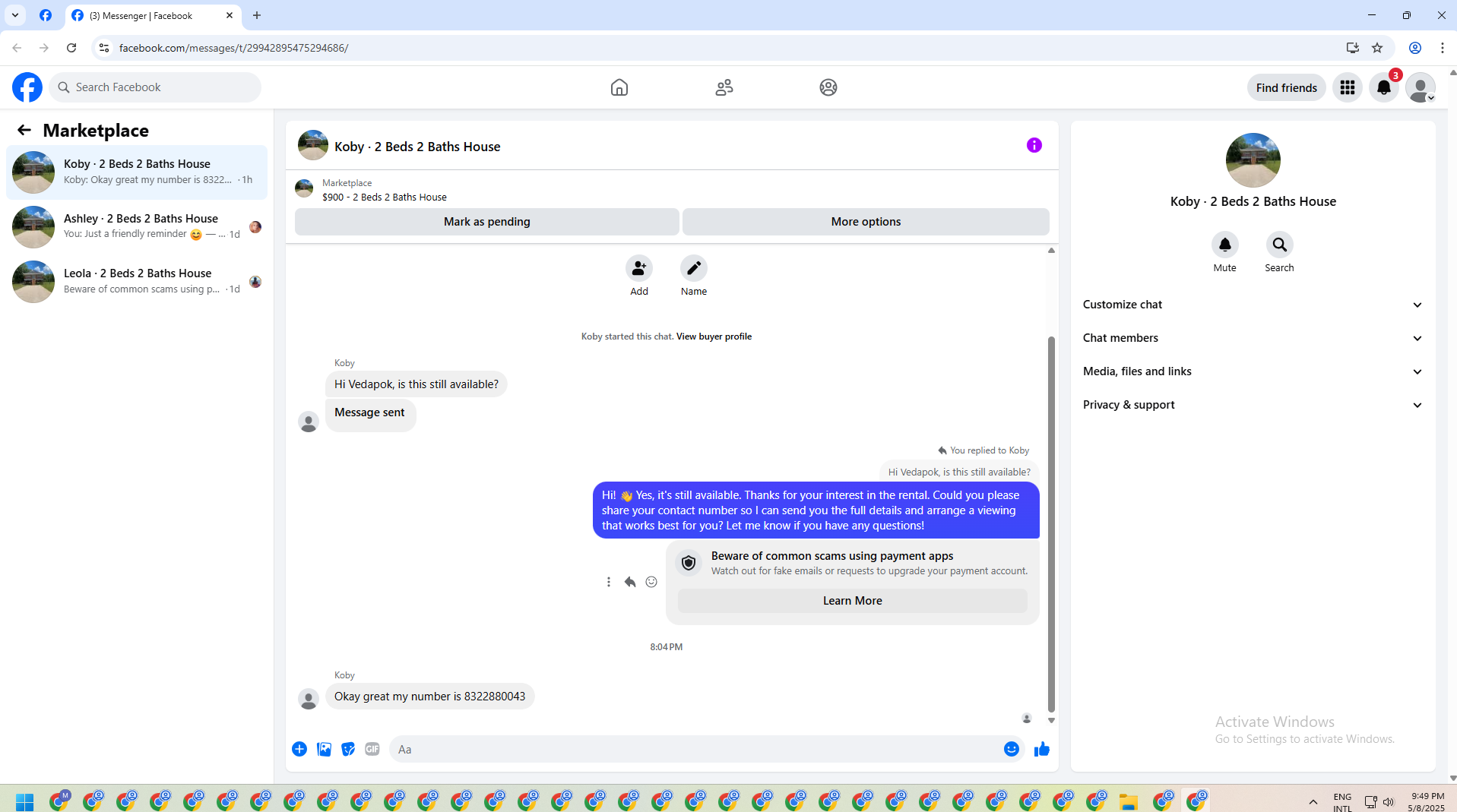The width and height of the screenshot is (1457, 812).
Task: Attach a photo file to the message
Action: [324, 749]
